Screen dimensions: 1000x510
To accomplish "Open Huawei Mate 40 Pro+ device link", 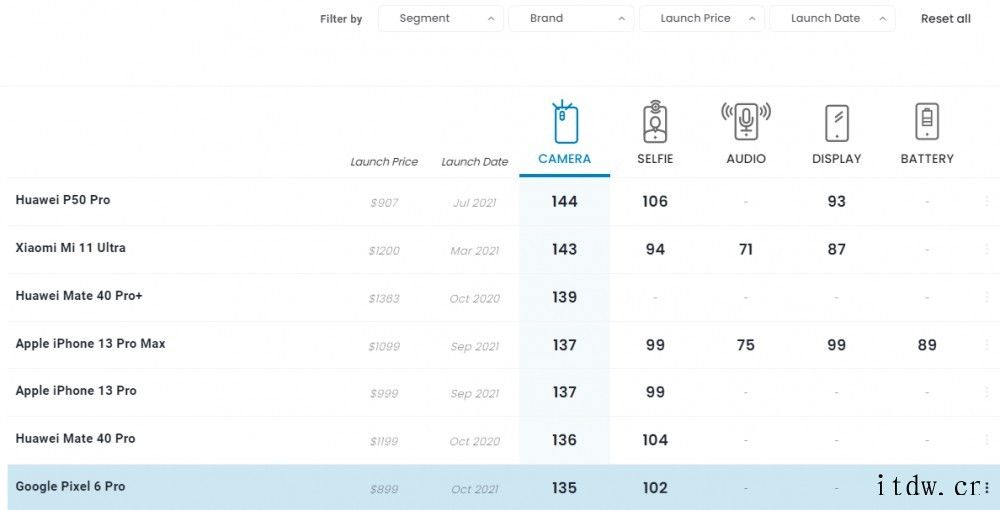I will pos(78,295).
